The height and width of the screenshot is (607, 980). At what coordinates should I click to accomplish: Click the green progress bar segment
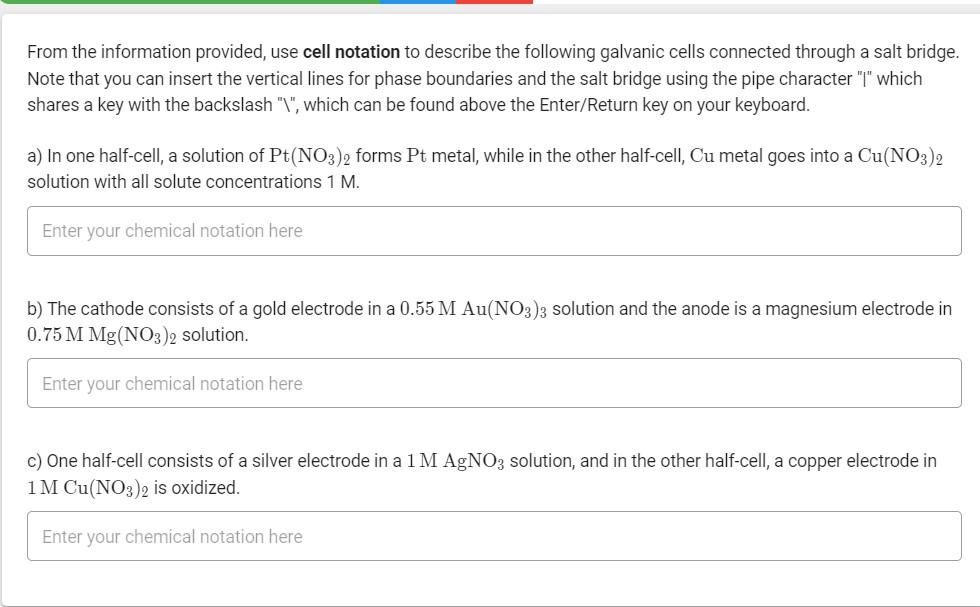pyautogui.click(x=190, y=3)
